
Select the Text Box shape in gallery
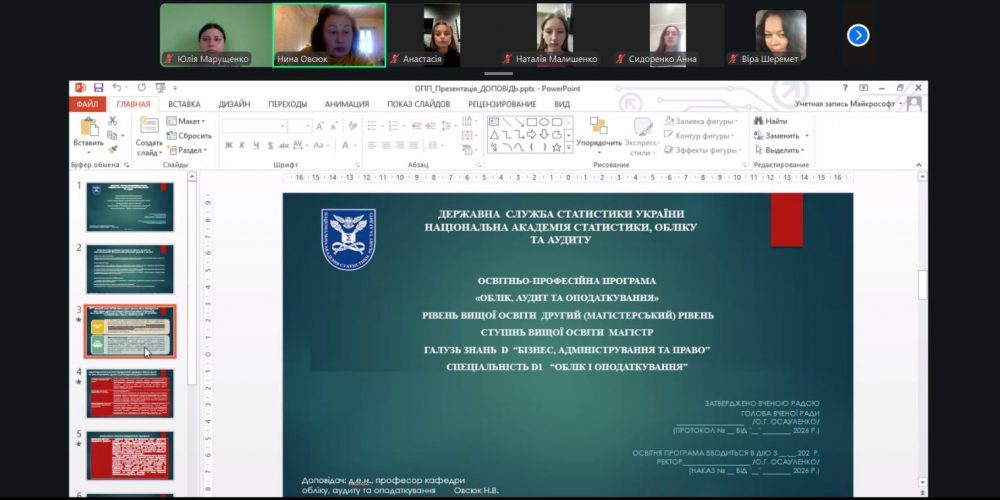494,122
